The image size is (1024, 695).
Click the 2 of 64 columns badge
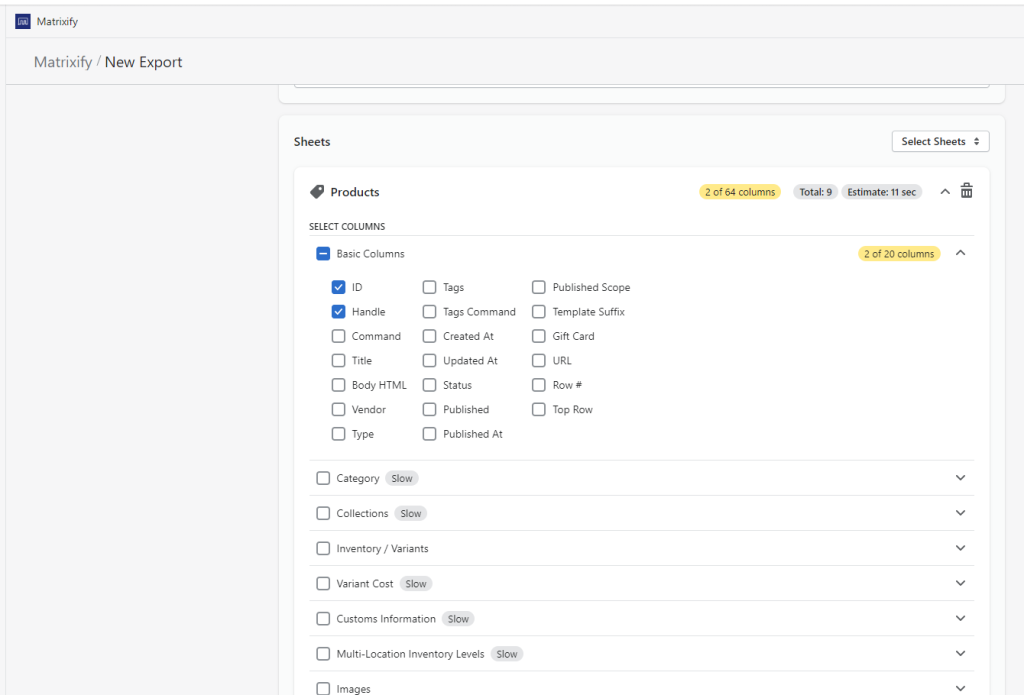pyautogui.click(x=739, y=191)
